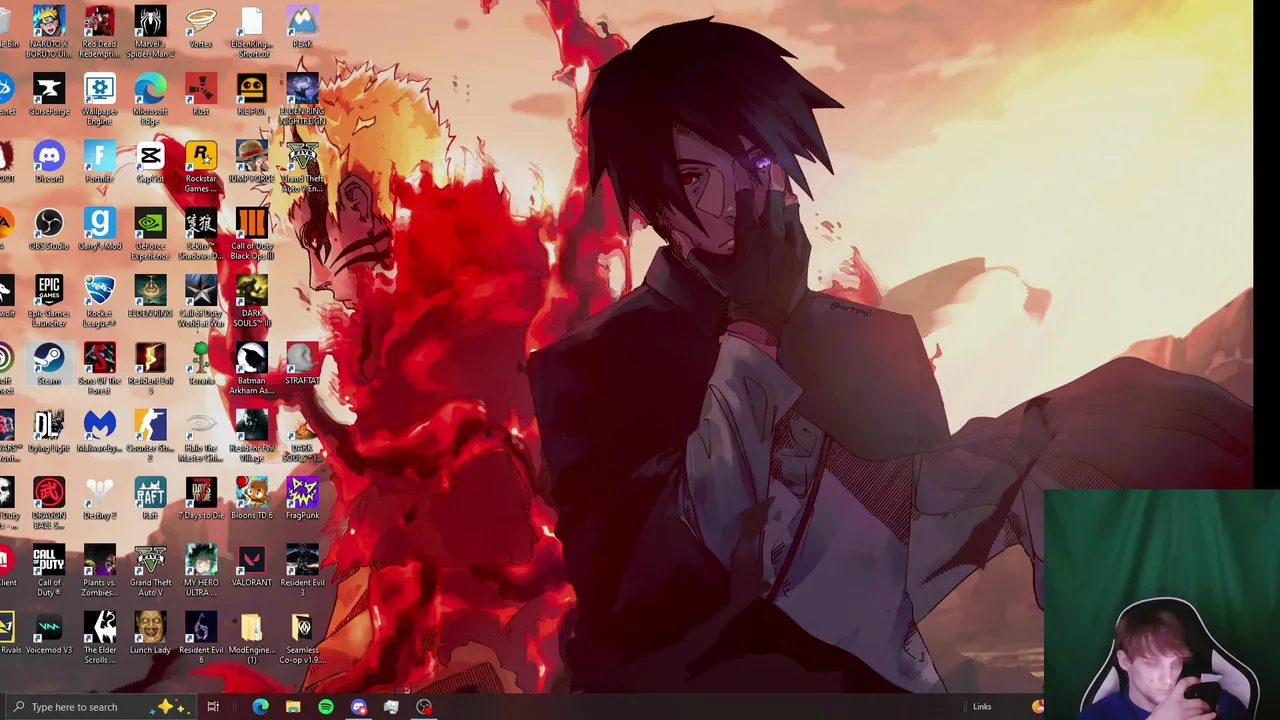The image size is (1280, 720).
Task: Click the Discord desktop icon
Action: point(49,161)
